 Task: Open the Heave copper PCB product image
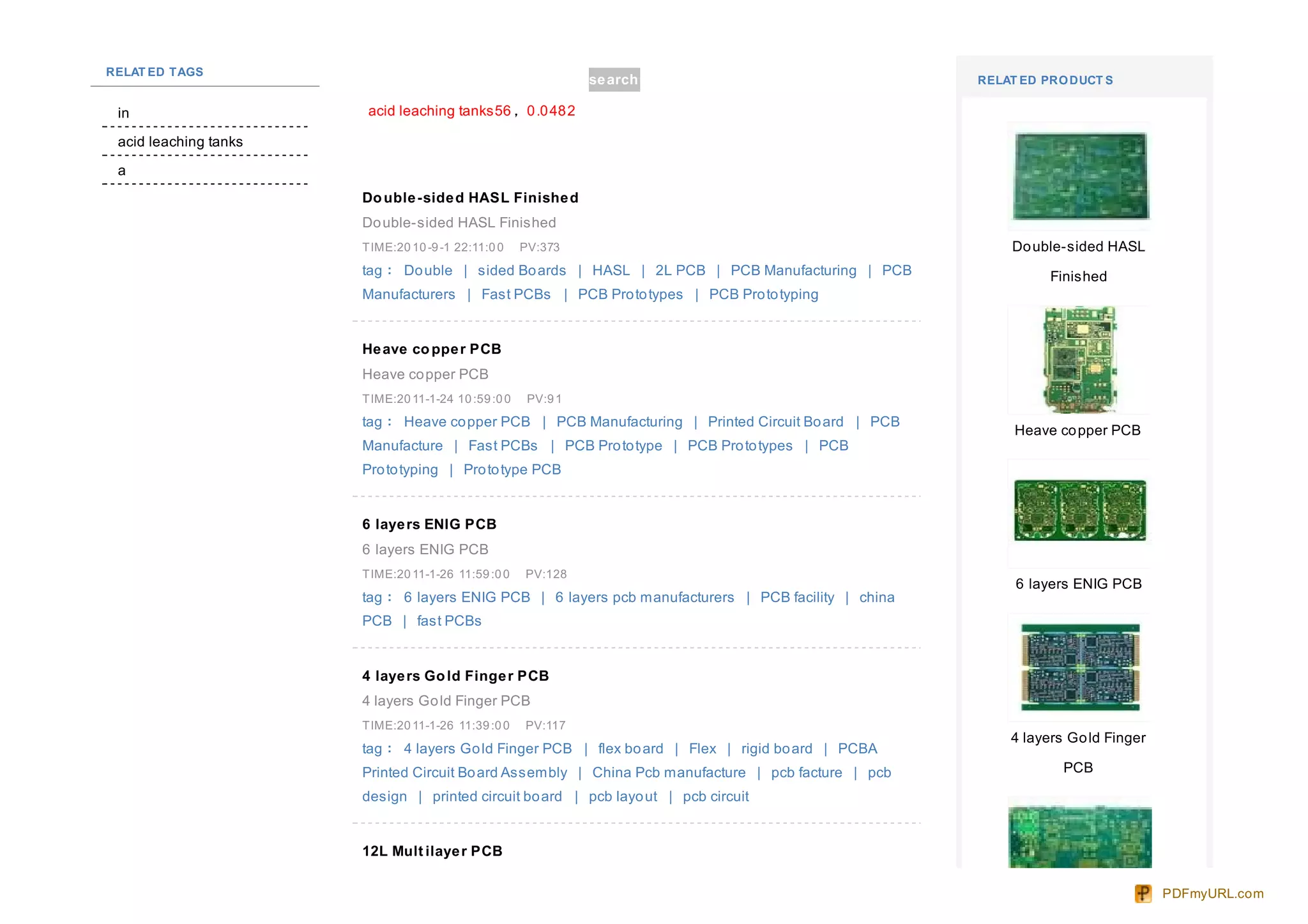(x=1079, y=360)
